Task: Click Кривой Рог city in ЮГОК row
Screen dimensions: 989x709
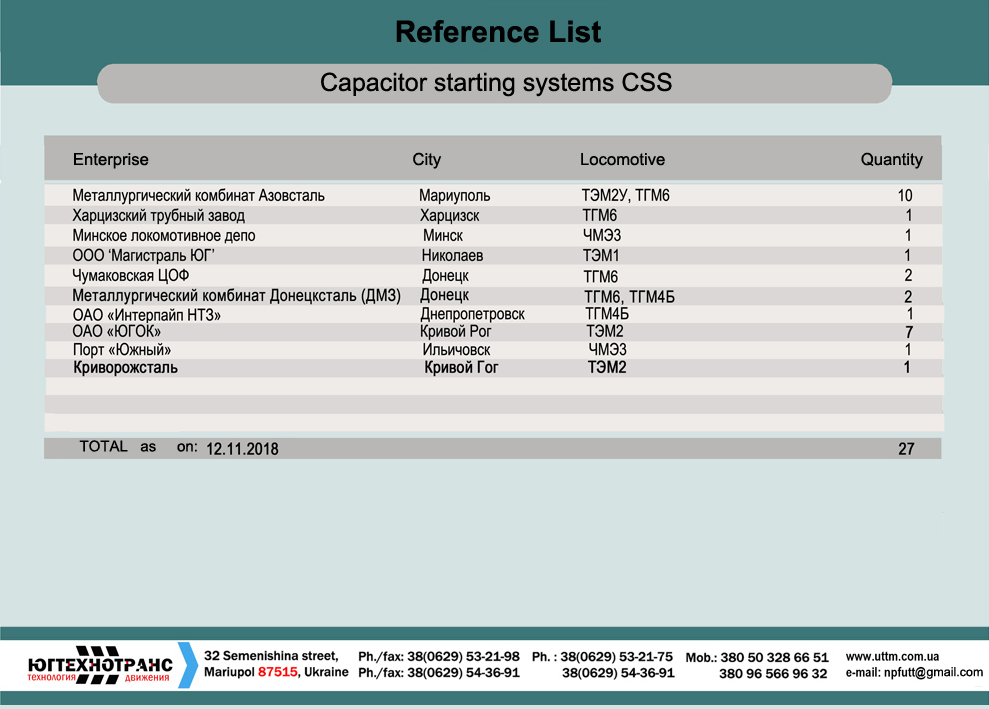Action: (455, 332)
